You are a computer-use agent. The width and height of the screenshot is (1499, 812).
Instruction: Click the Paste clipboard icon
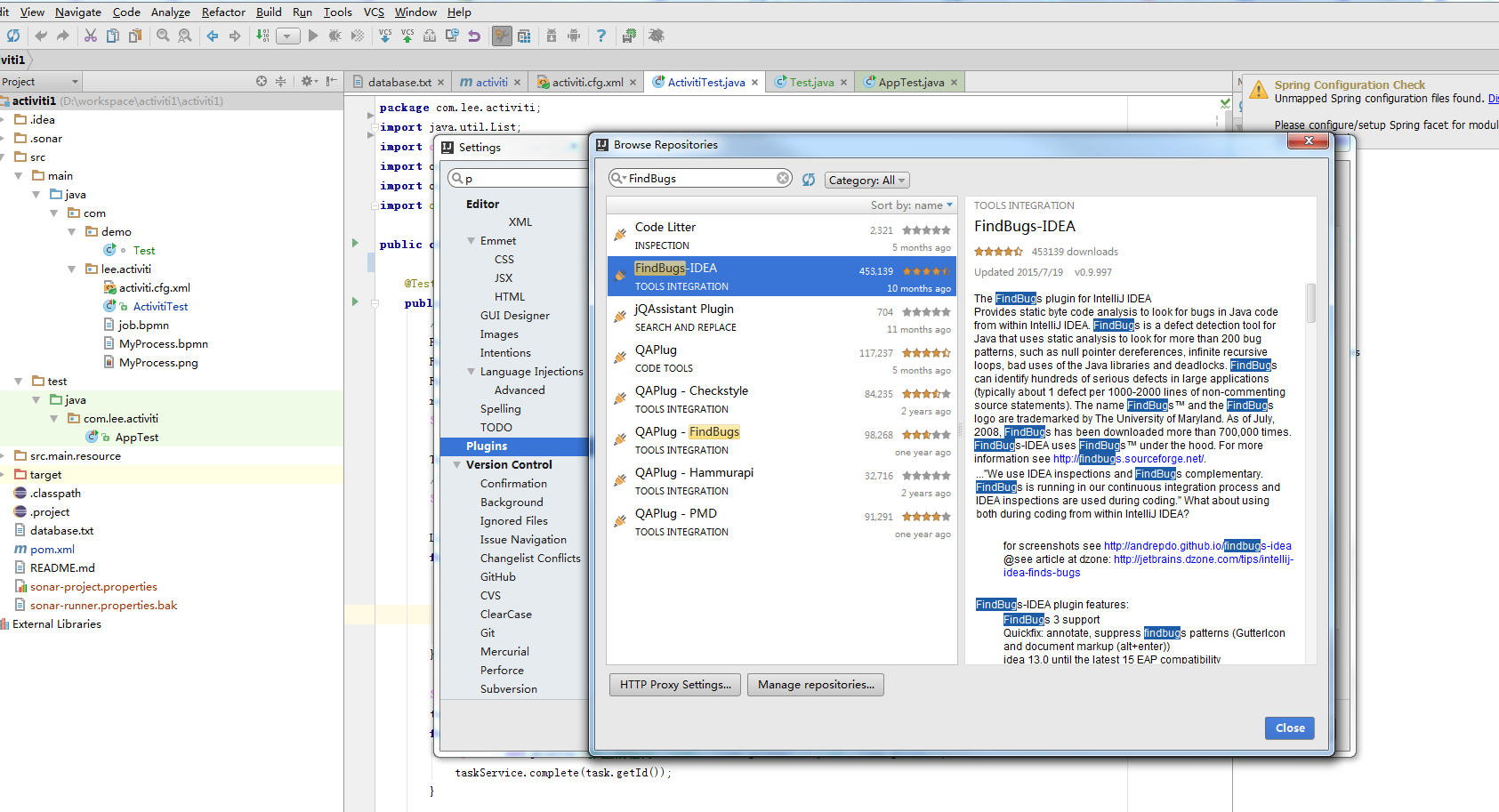(135, 36)
